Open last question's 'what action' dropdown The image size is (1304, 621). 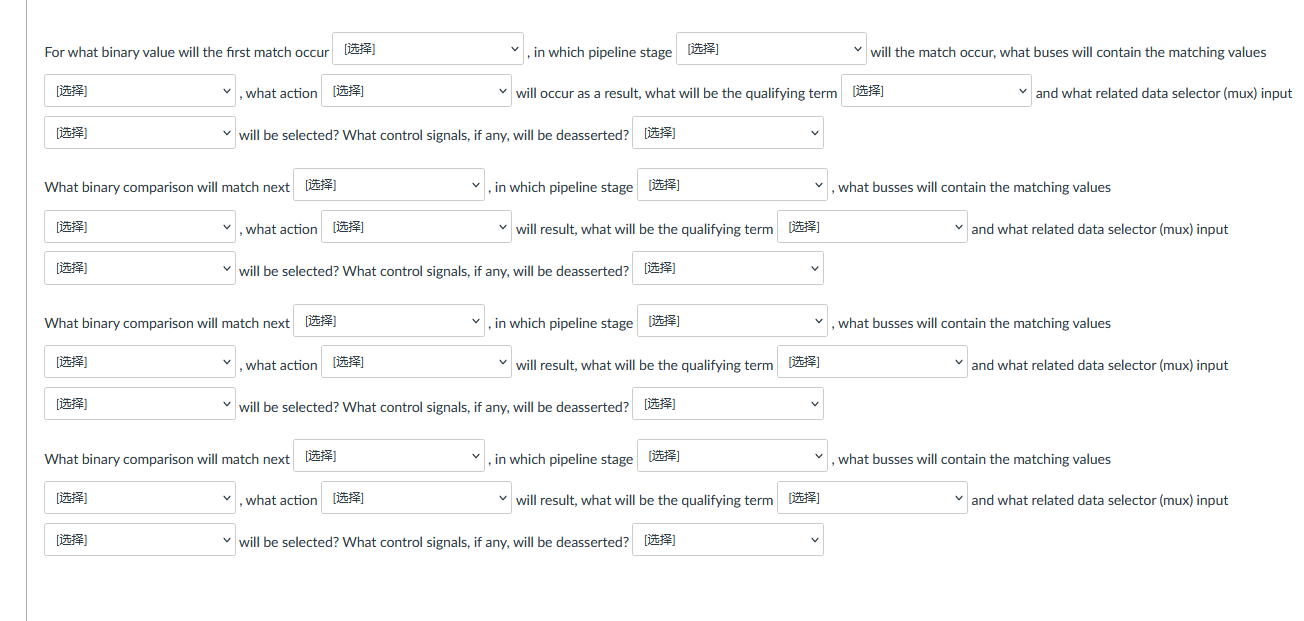(x=416, y=498)
